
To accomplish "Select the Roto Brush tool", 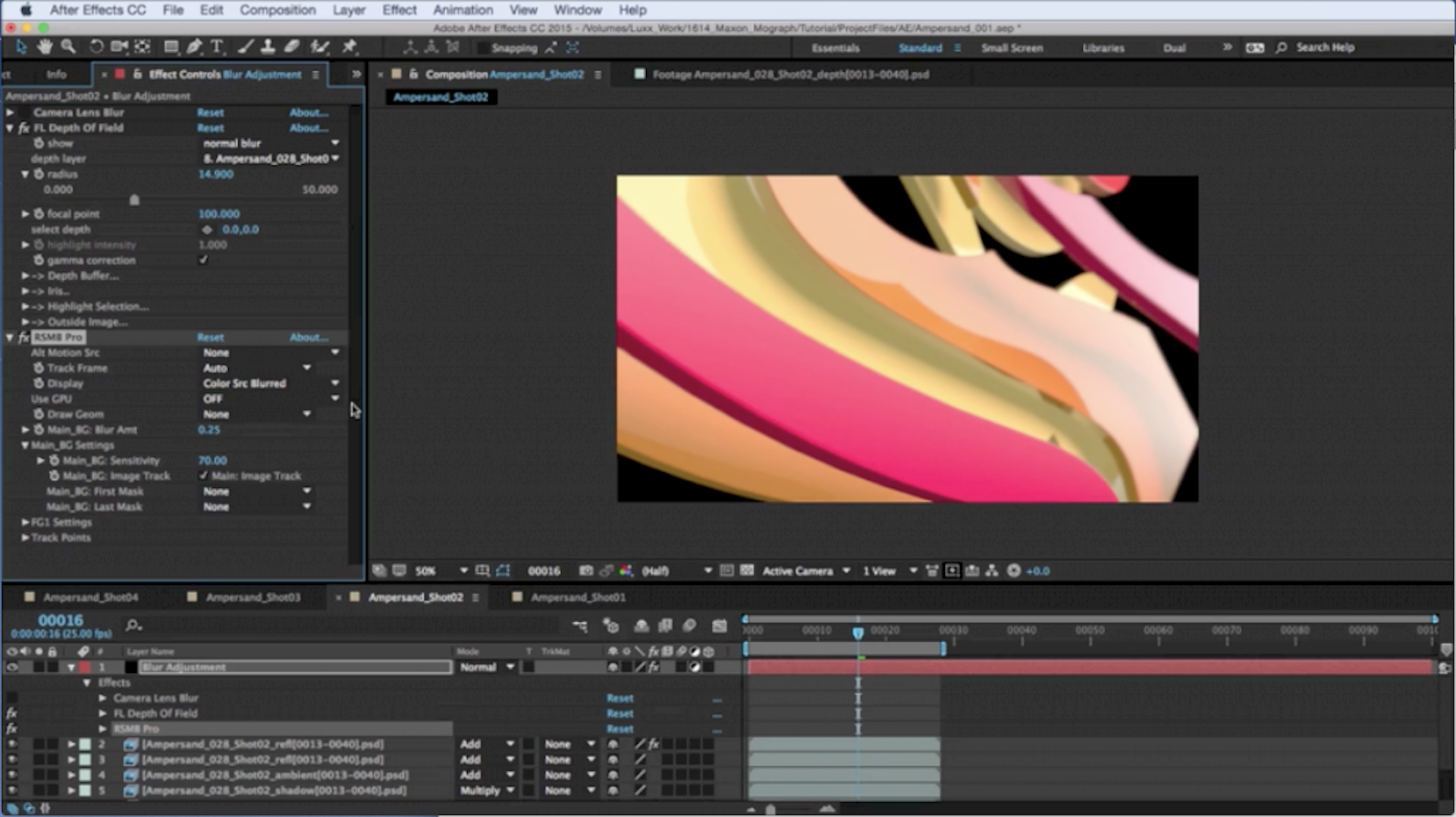I will pos(319,47).
